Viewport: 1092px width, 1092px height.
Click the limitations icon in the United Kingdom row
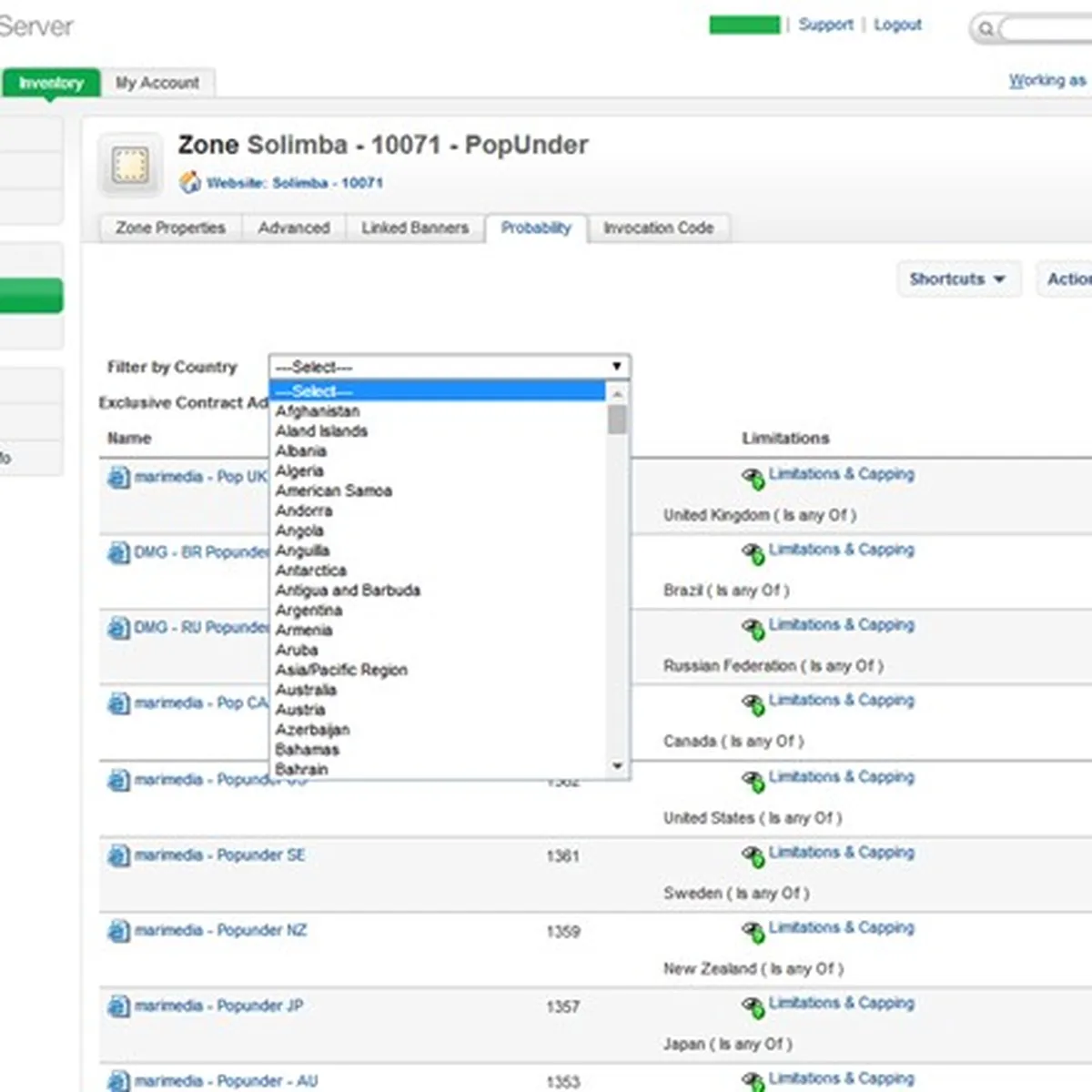click(753, 477)
